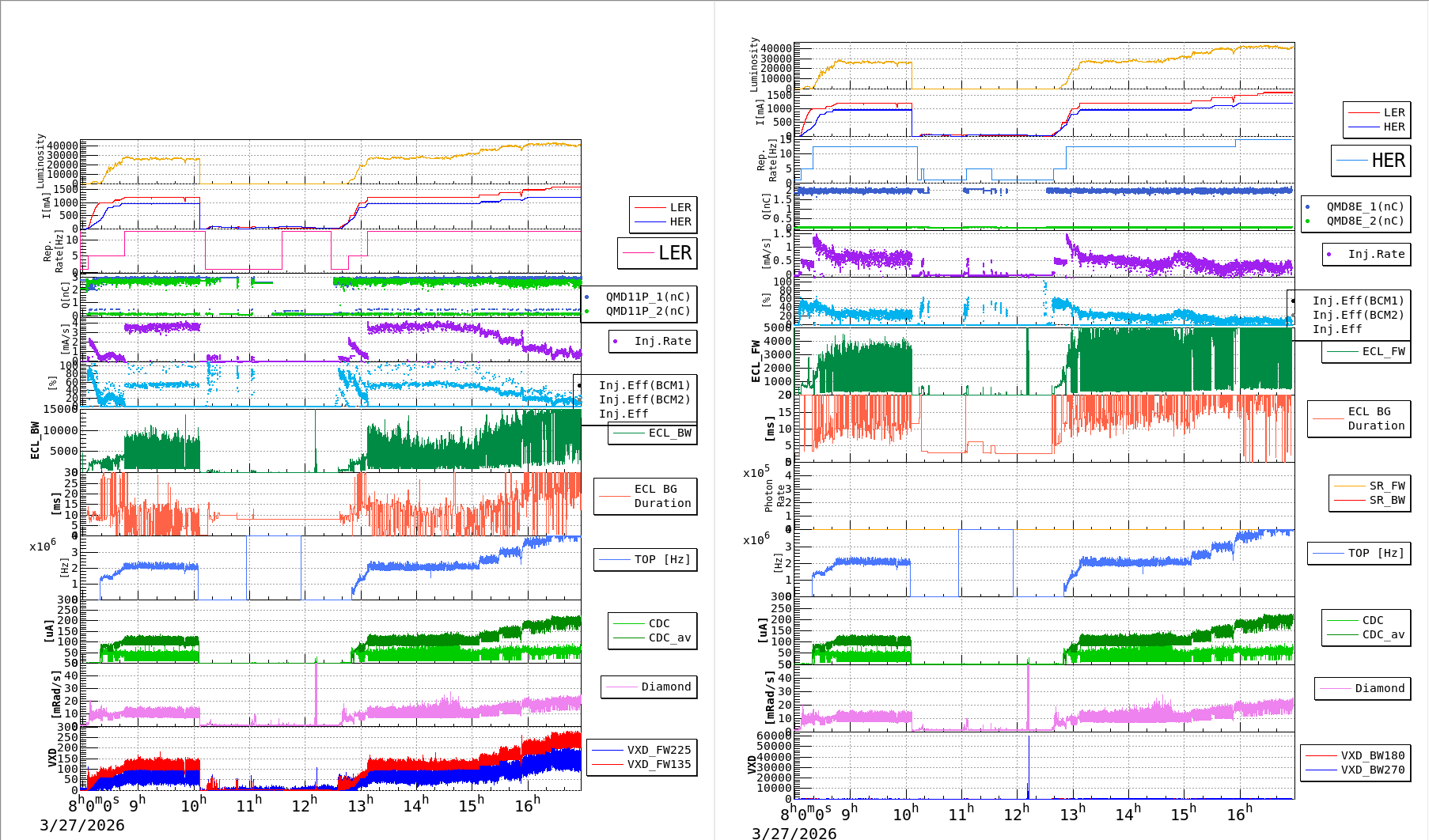The height and width of the screenshot is (840, 1429).
Task: Select the VXD_BW180 legend entry
Action: (x=1372, y=755)
